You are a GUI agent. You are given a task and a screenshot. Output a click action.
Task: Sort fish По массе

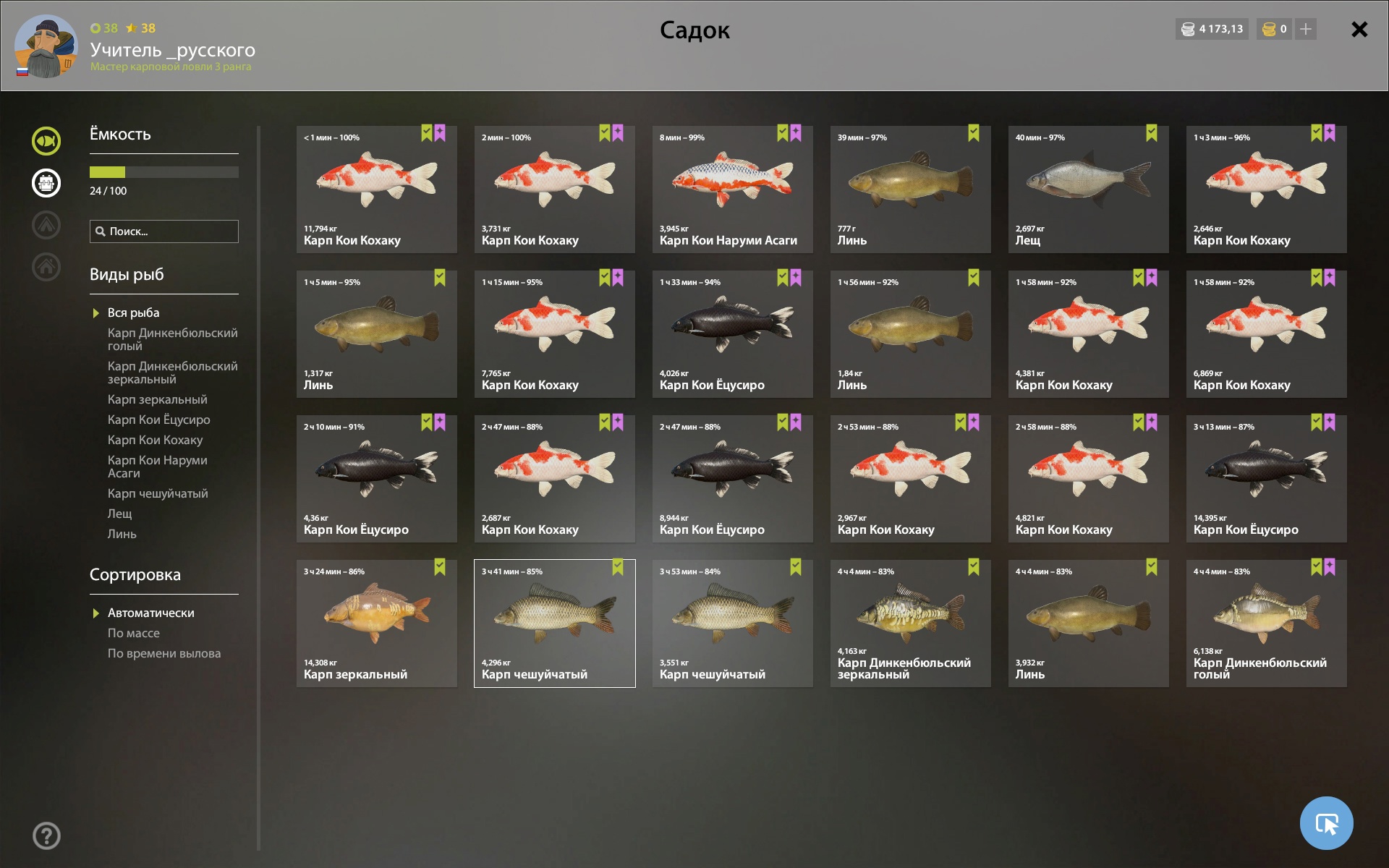[x=134, y=633]
